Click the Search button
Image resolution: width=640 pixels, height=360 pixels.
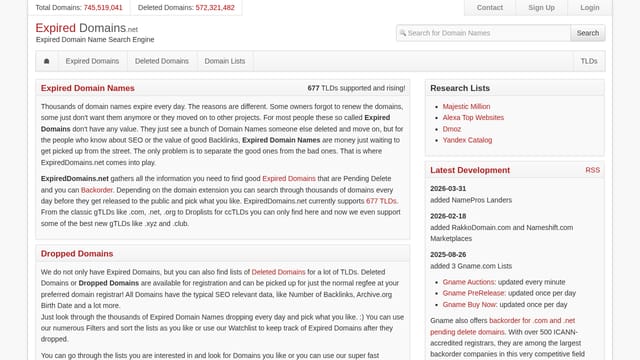click(588, 33)
